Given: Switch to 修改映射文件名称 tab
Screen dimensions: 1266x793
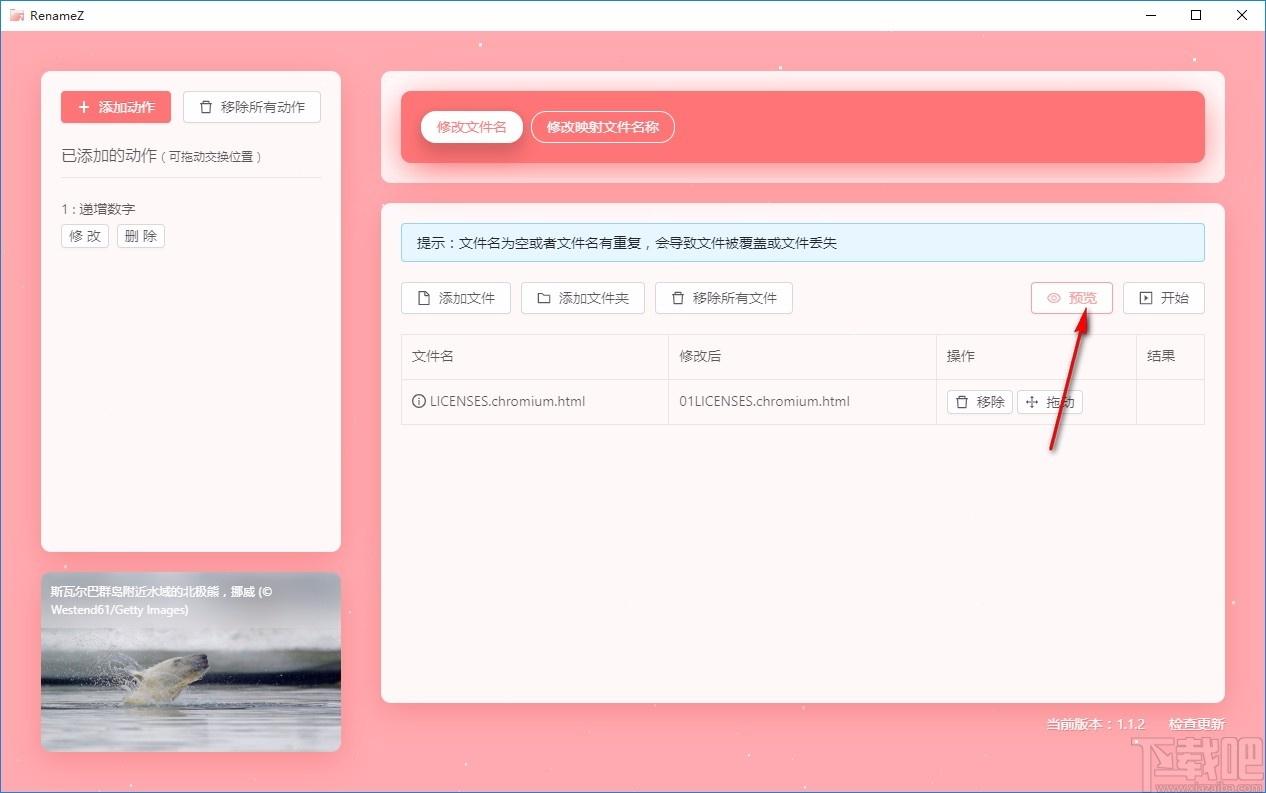Looking at the screenshot, I should point(603,127).
